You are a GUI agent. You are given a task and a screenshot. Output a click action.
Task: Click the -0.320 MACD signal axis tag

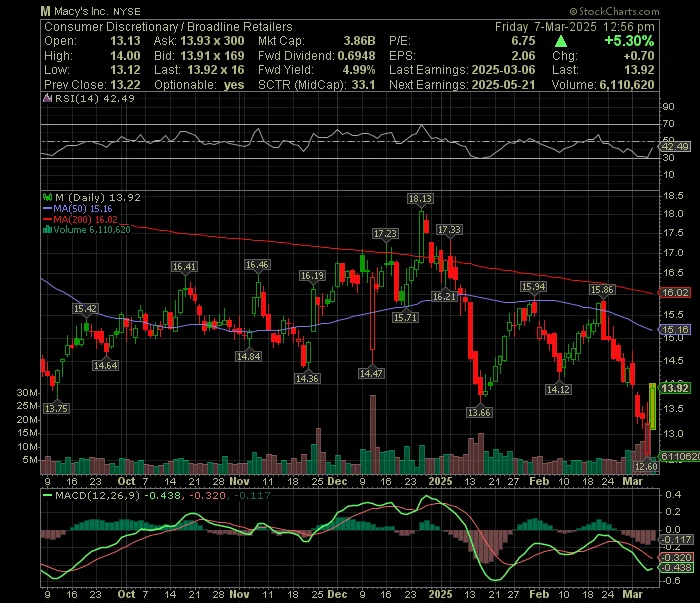[x=677, y=557]
